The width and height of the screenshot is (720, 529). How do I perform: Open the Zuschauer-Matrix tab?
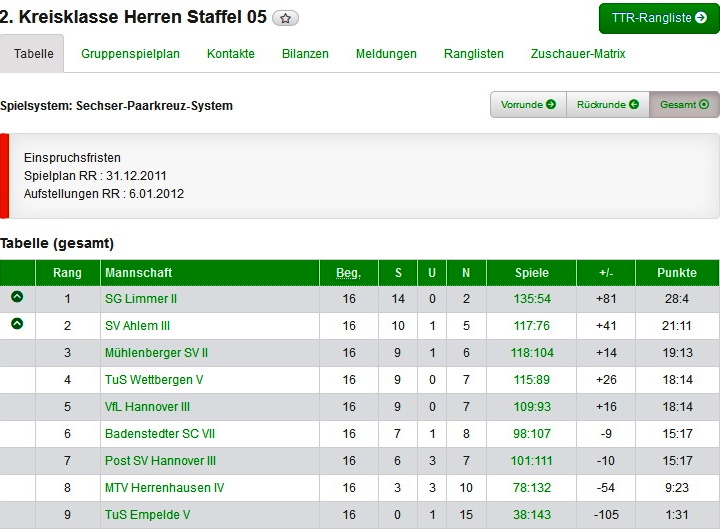click(x=578, y=54)
